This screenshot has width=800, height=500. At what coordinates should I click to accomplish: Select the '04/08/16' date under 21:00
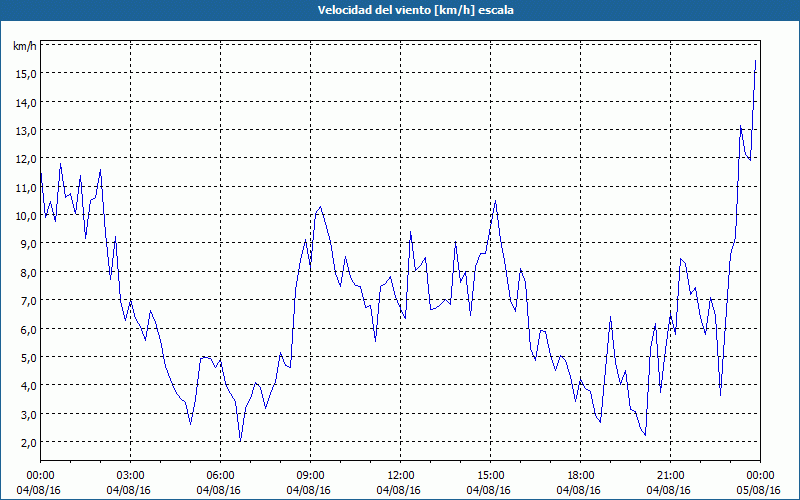[669, 490]
